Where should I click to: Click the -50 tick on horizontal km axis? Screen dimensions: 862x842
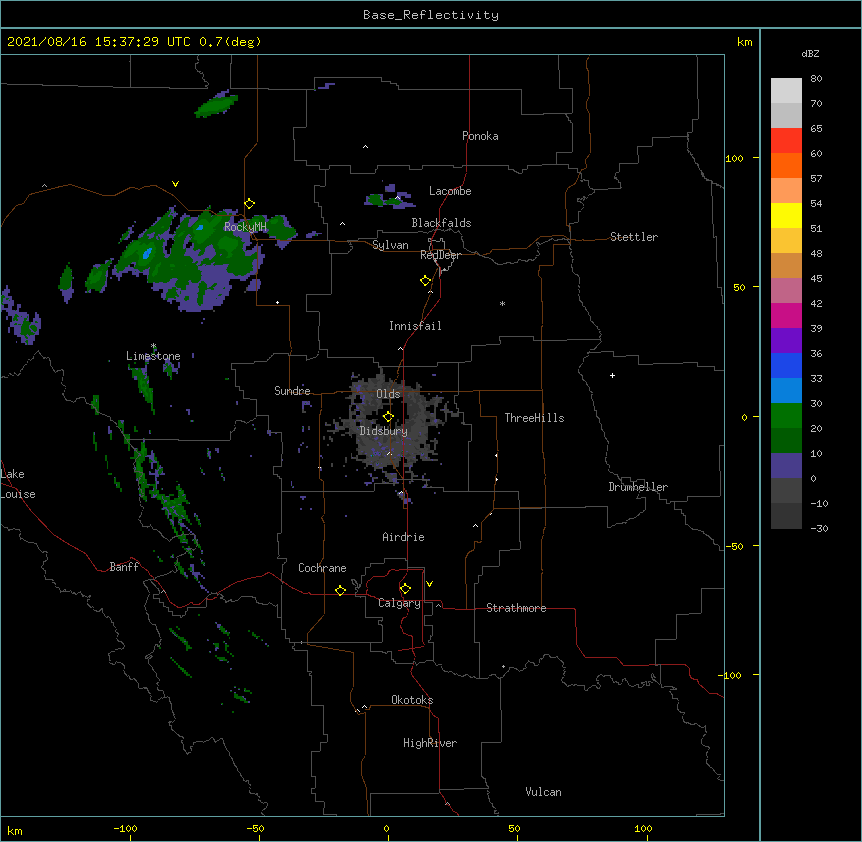tap(255, 828)
